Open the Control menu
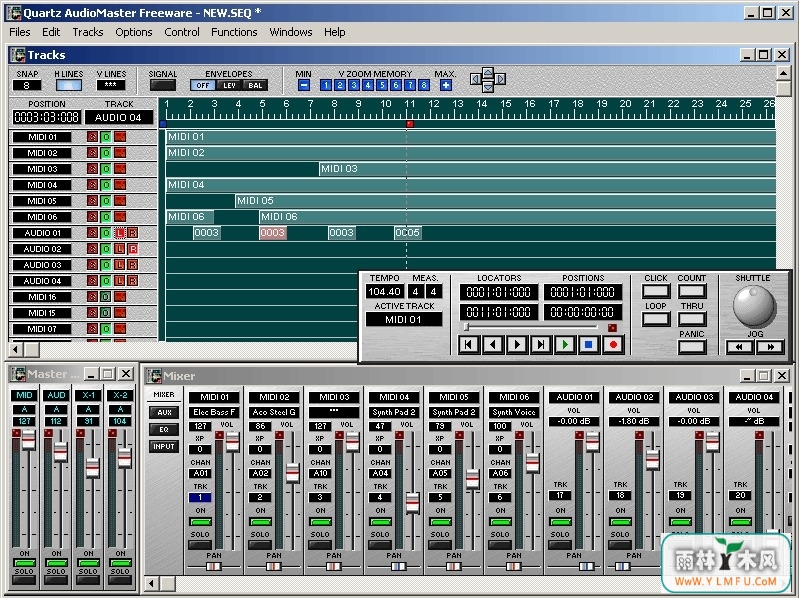 (x=182, y=32)
